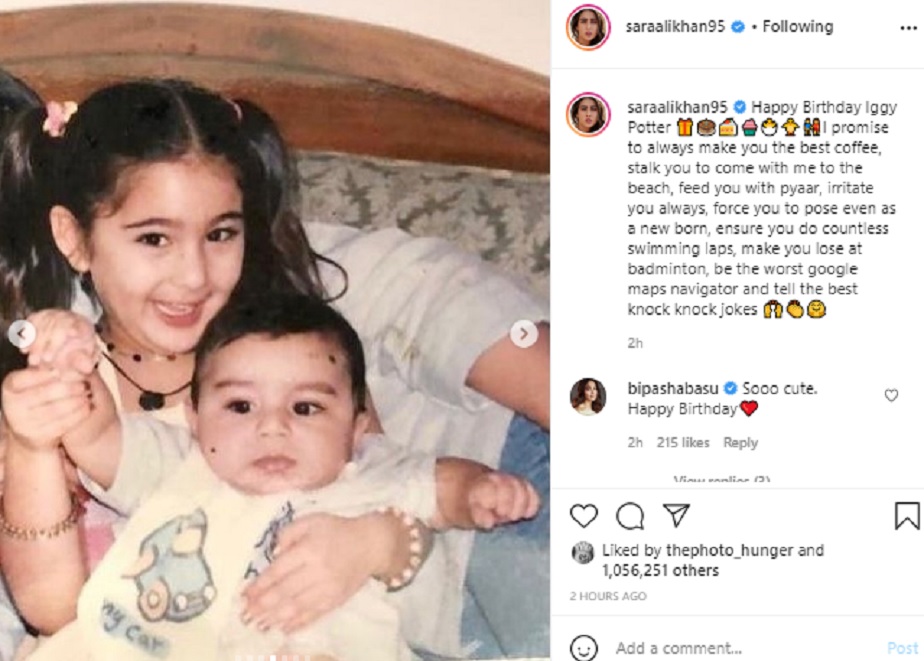The height and width of the screenshot is (661, 924).
Task: Open the three-dot more options menu
Action: pyautogui.click(x=908, y=28)
